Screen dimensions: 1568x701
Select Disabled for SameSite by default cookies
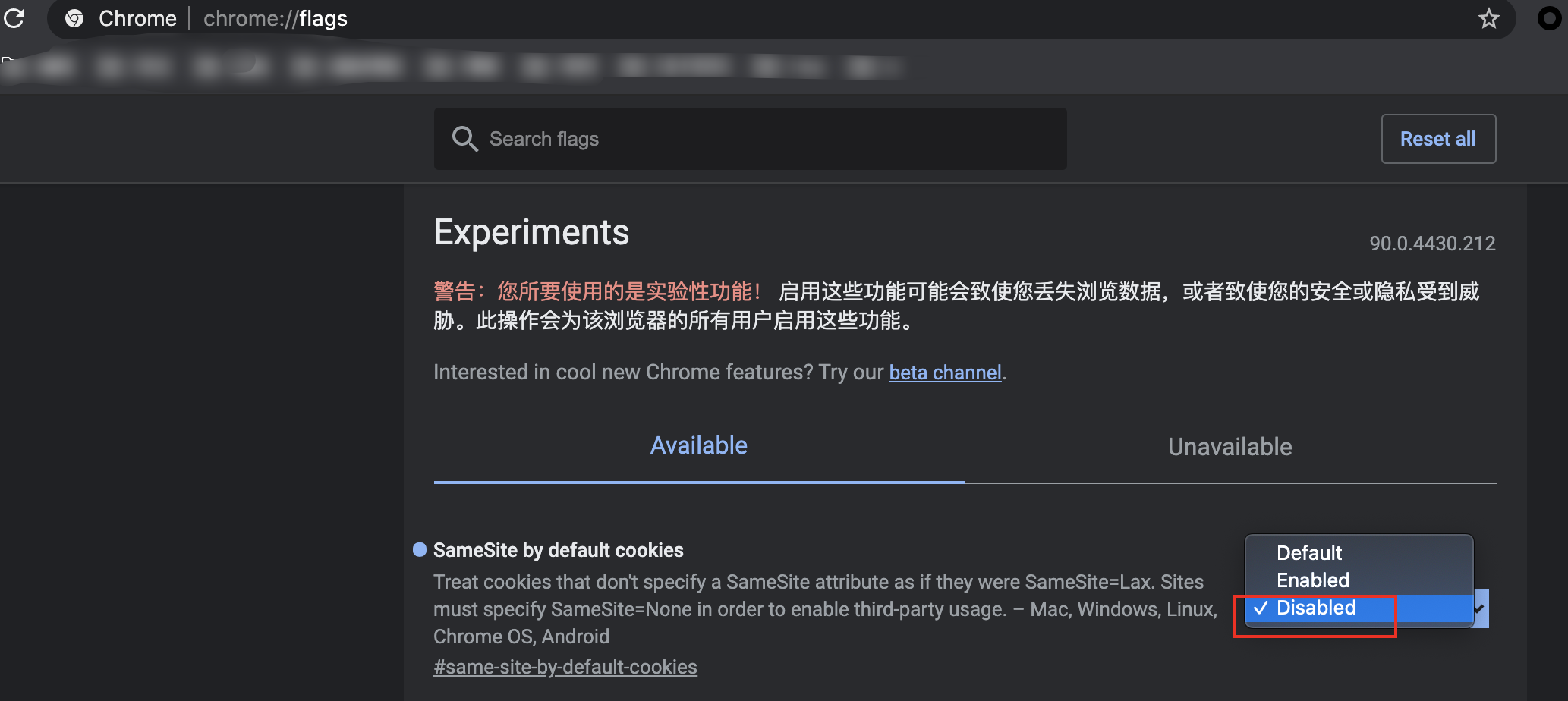1315,608
